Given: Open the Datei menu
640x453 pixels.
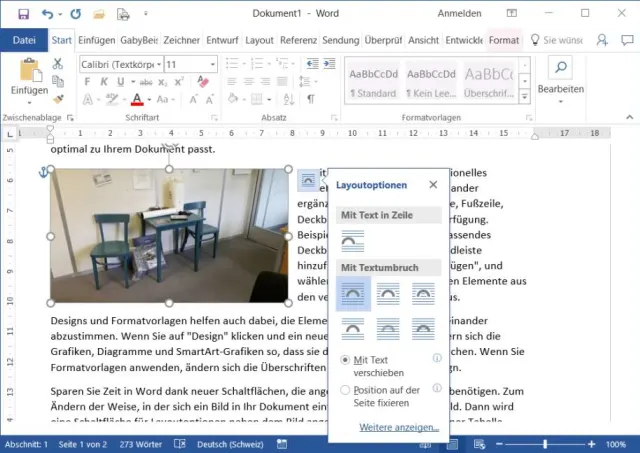Looking at the screenshot, I should [24, 40].
